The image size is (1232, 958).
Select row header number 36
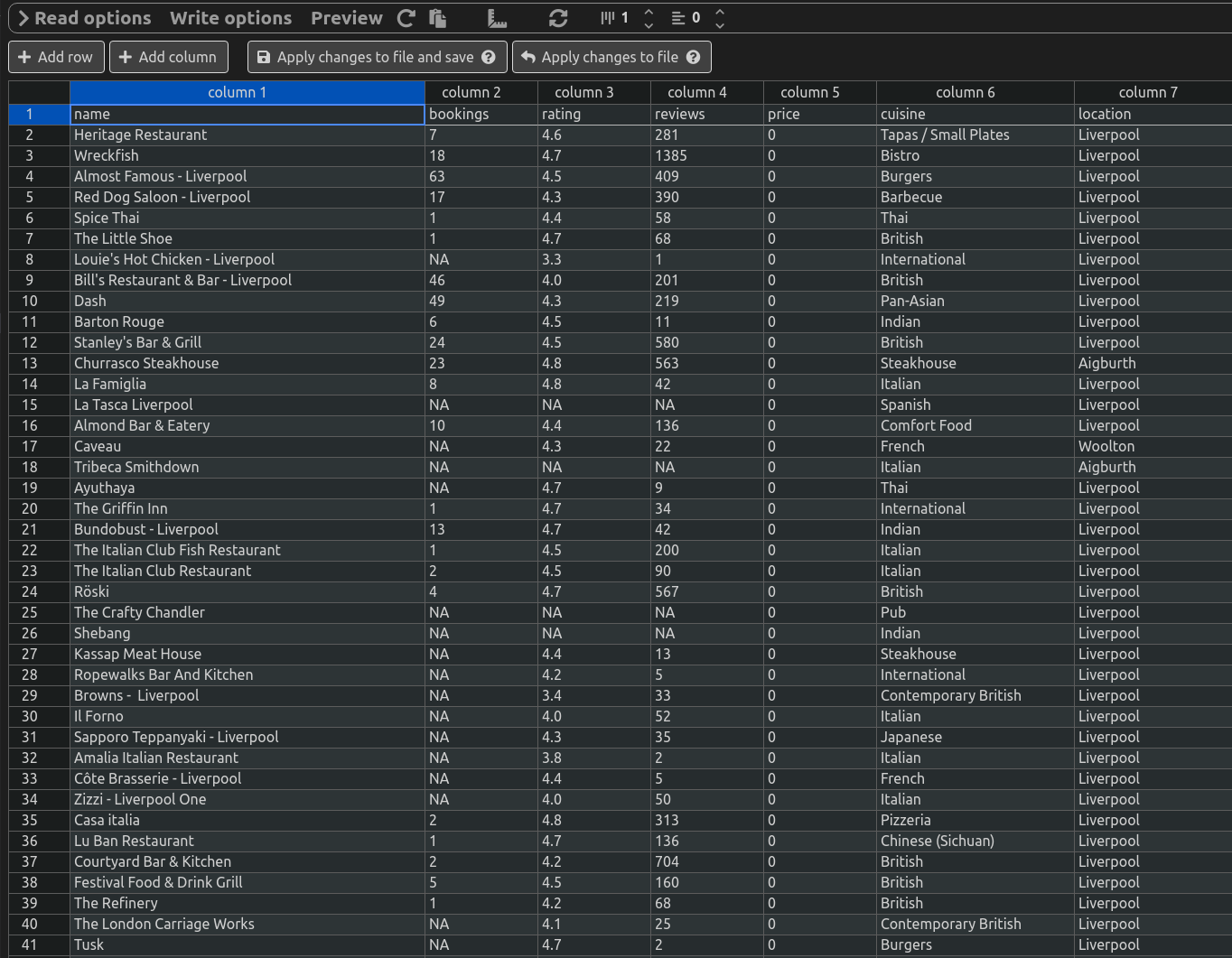click(39, 841)
